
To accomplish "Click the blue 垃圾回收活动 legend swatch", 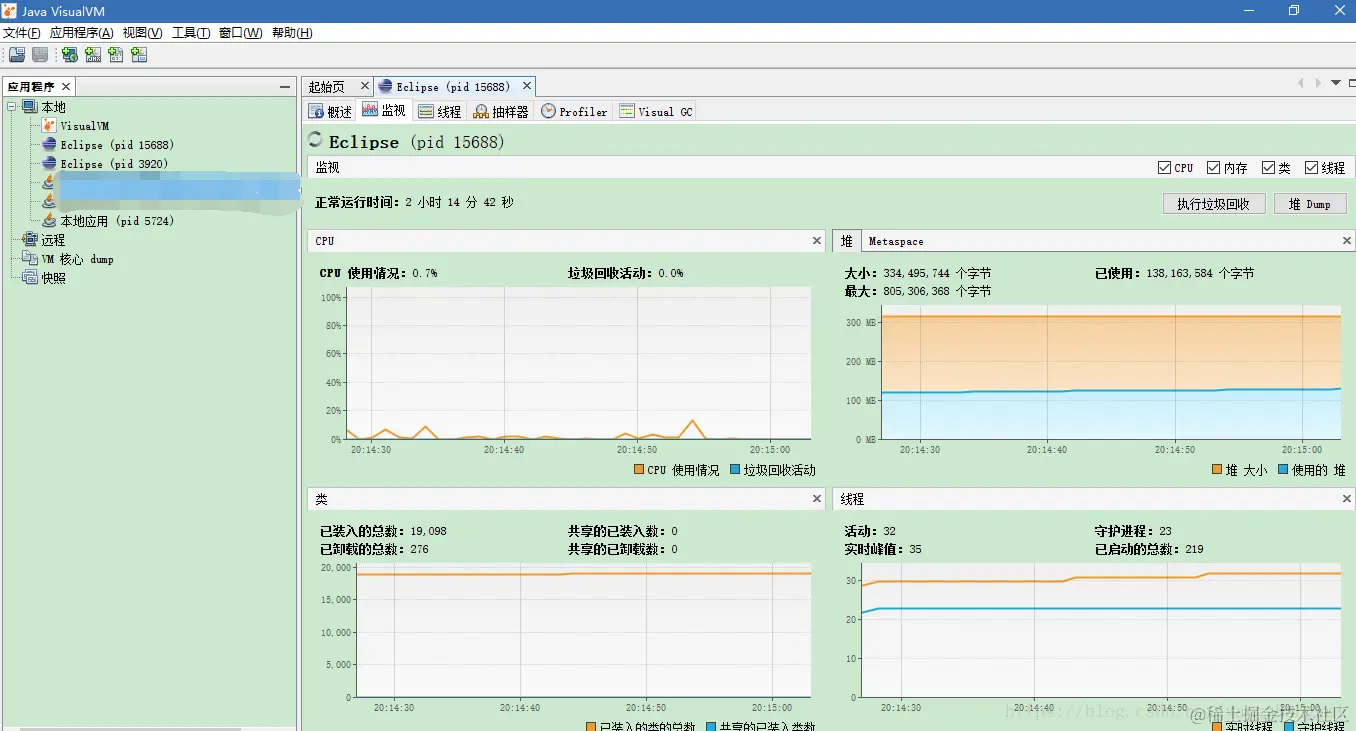I will [735, 470].
